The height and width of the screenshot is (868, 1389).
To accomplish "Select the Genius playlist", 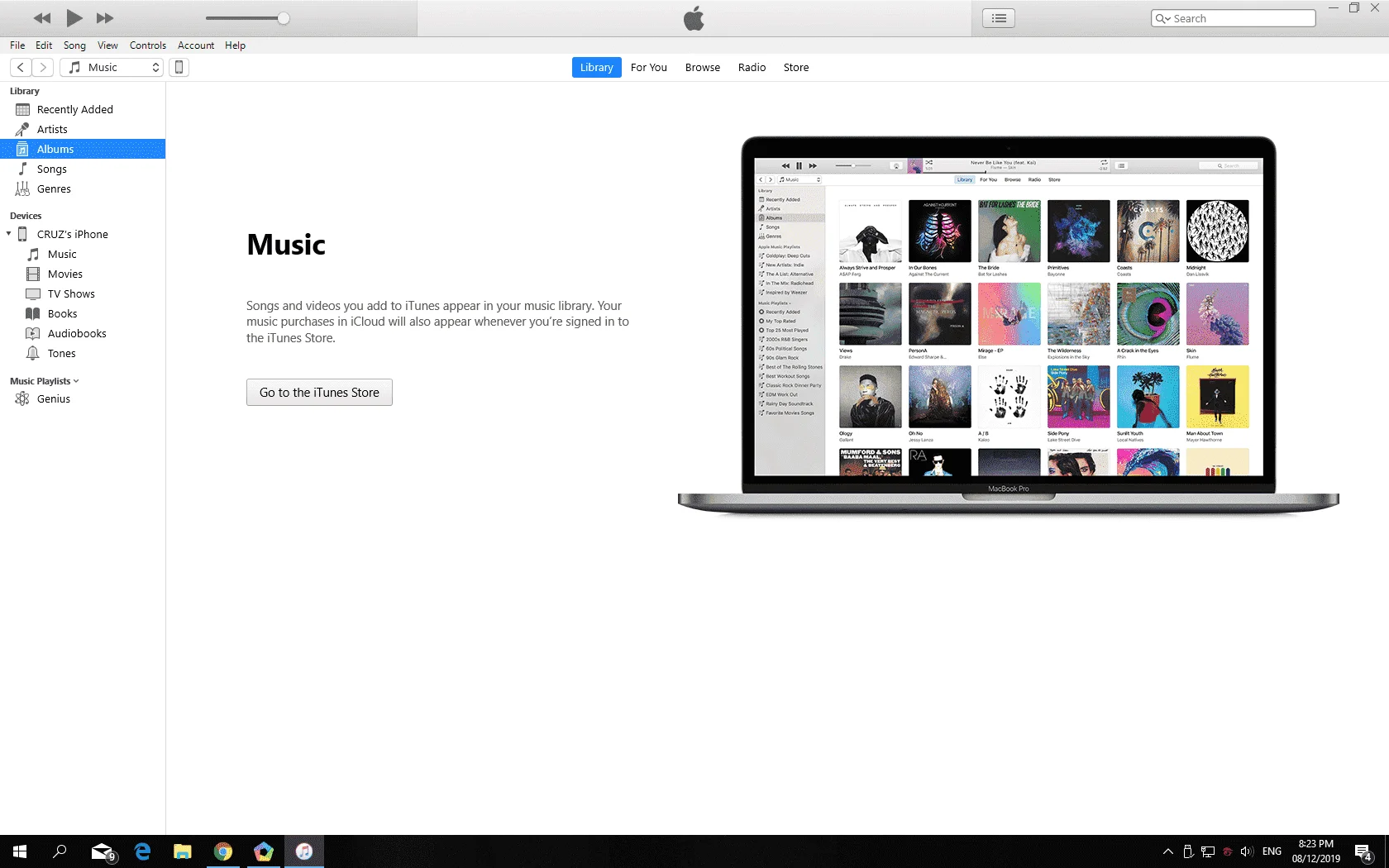I will (x=83, y=398).
